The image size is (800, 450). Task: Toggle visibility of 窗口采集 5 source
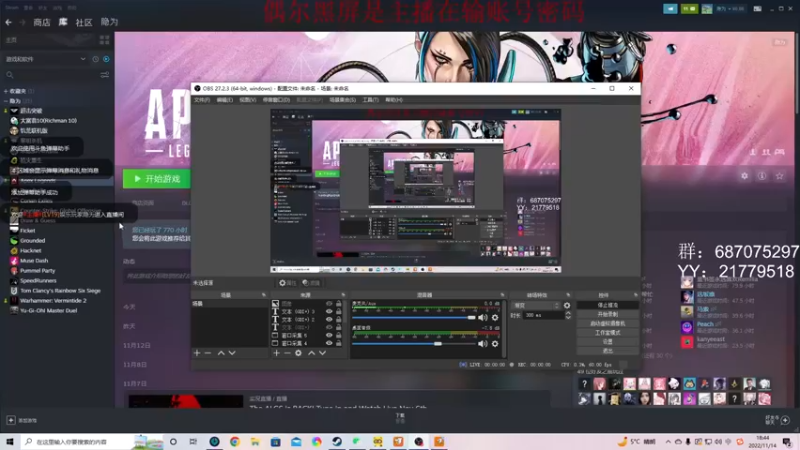point(329,335)
